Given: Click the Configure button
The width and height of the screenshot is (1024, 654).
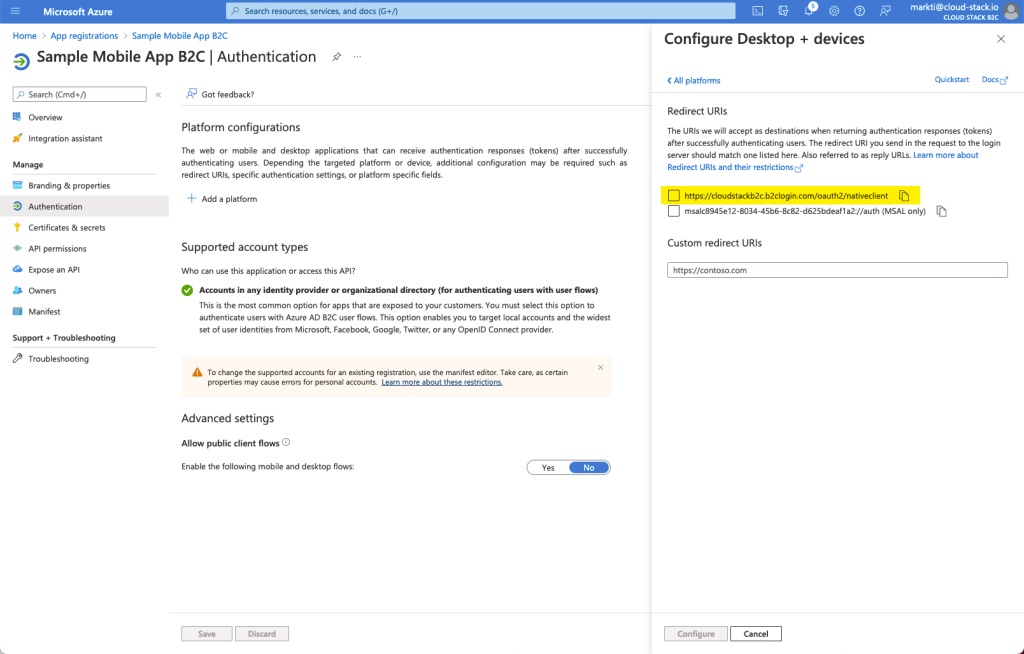Looking at the screenshot, I should click(x=696, y=634).
